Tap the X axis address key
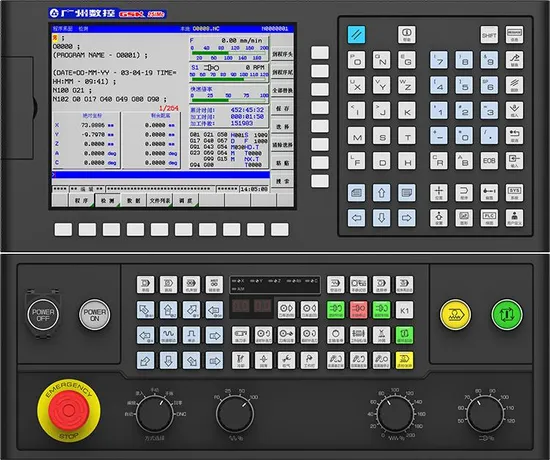Screen dimensions: 550x460 (x=356, y=85)
